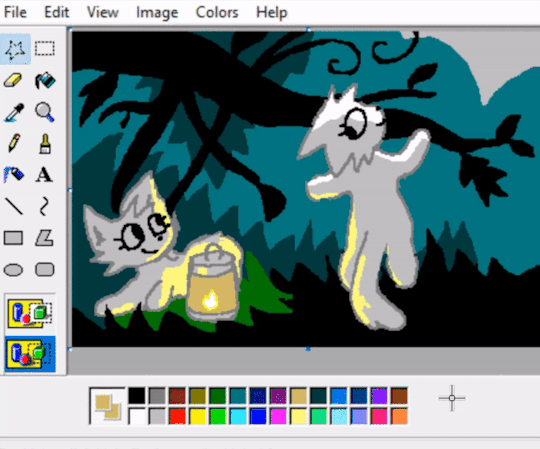Image resolution: width=540 pixels, height=449 pixels.
Task: Open the Colors menu
Action: 217,13
